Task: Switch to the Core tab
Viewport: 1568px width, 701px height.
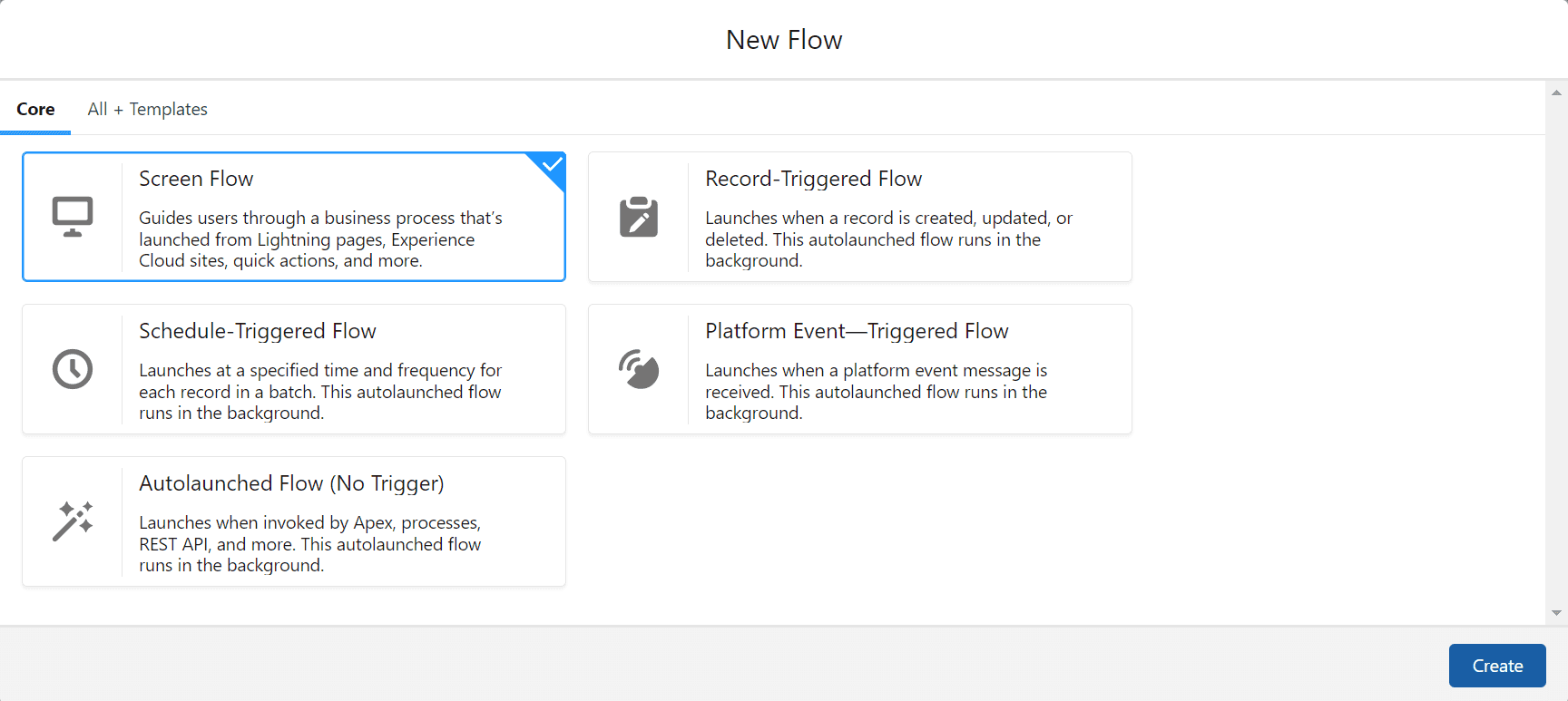Action: (x=35, y=109)
